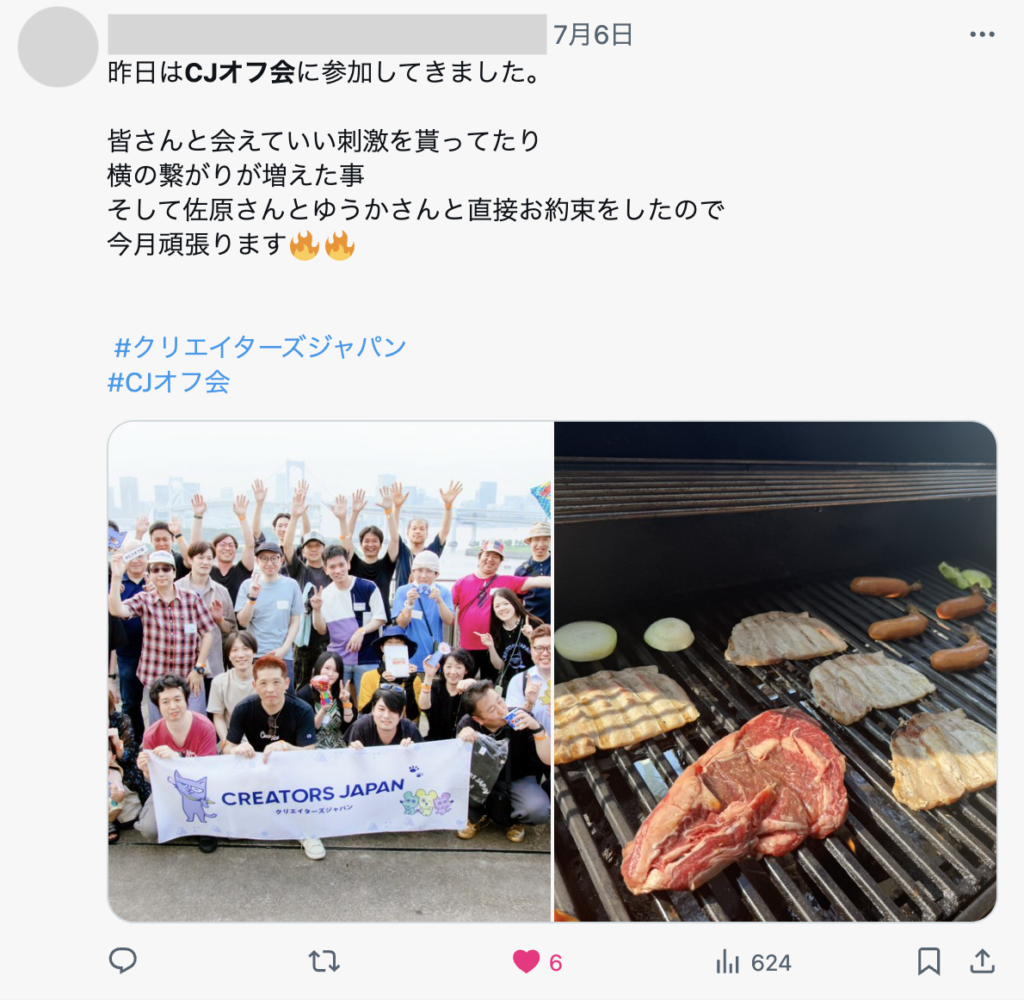Open the grilled meat barbecue photo
The height and width of the screenshot is (1000, 1024).
coord(775,671)
